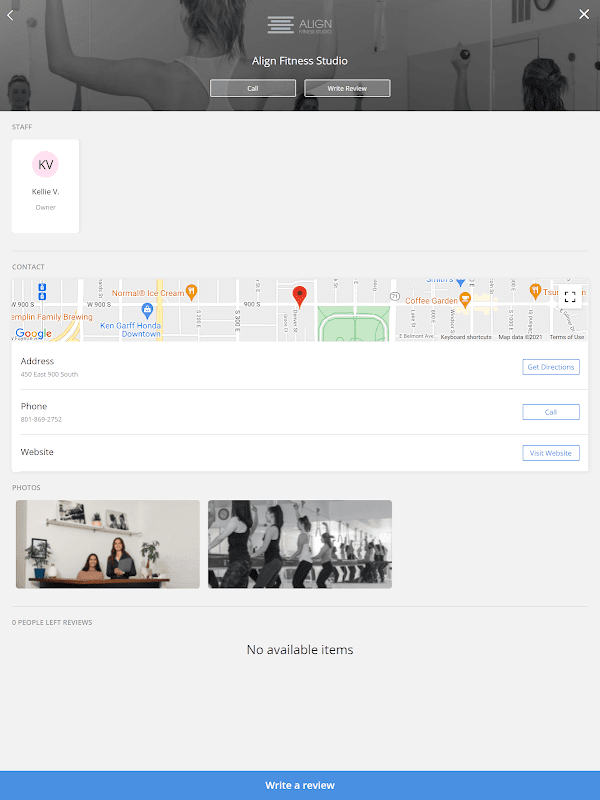The width and height of the screenshot is (600, 800).
Task: Click the red location pin on map
Action: [x=299, y=296]
